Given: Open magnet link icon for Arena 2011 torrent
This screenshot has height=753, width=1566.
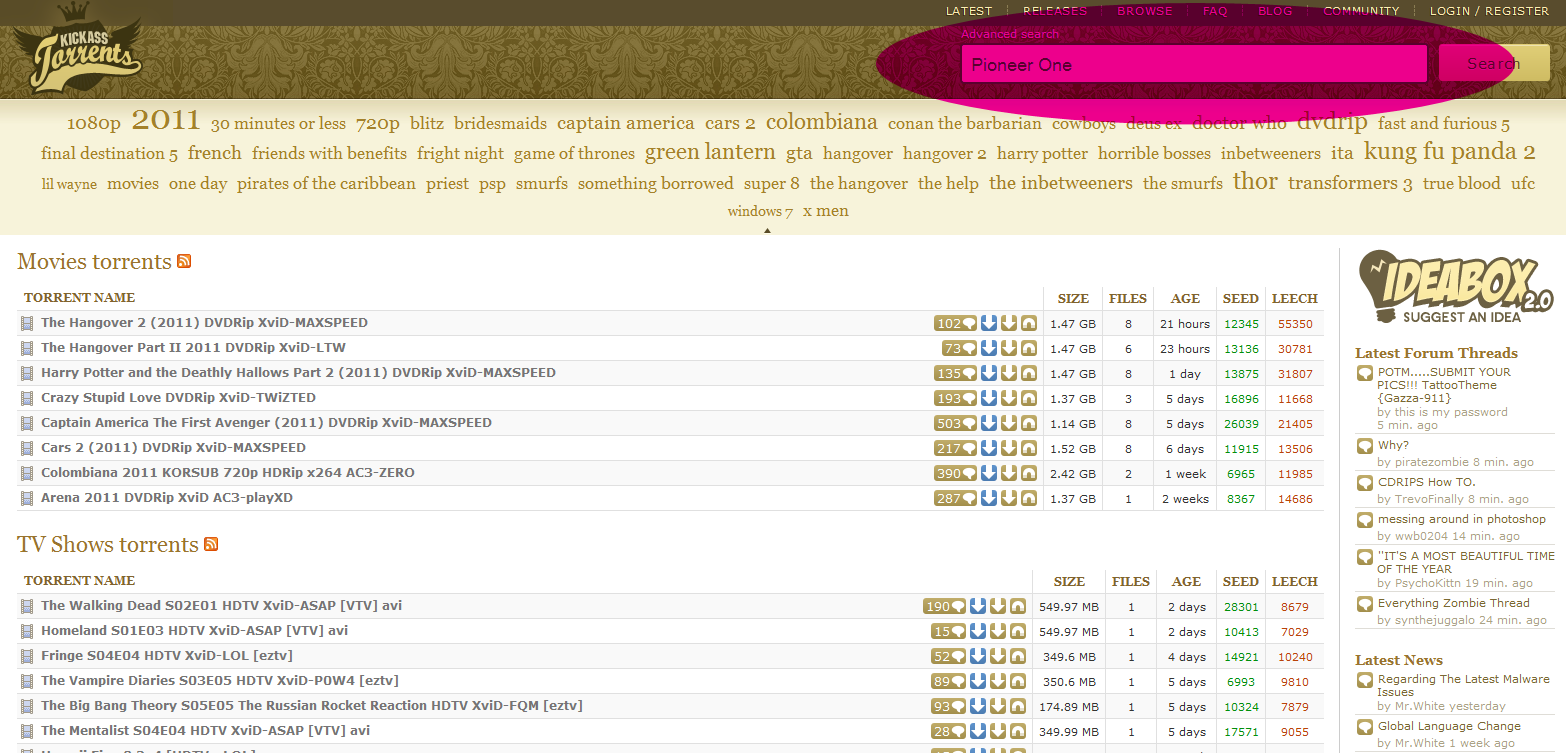Looking at the screenshot, I should [1028, 498].
